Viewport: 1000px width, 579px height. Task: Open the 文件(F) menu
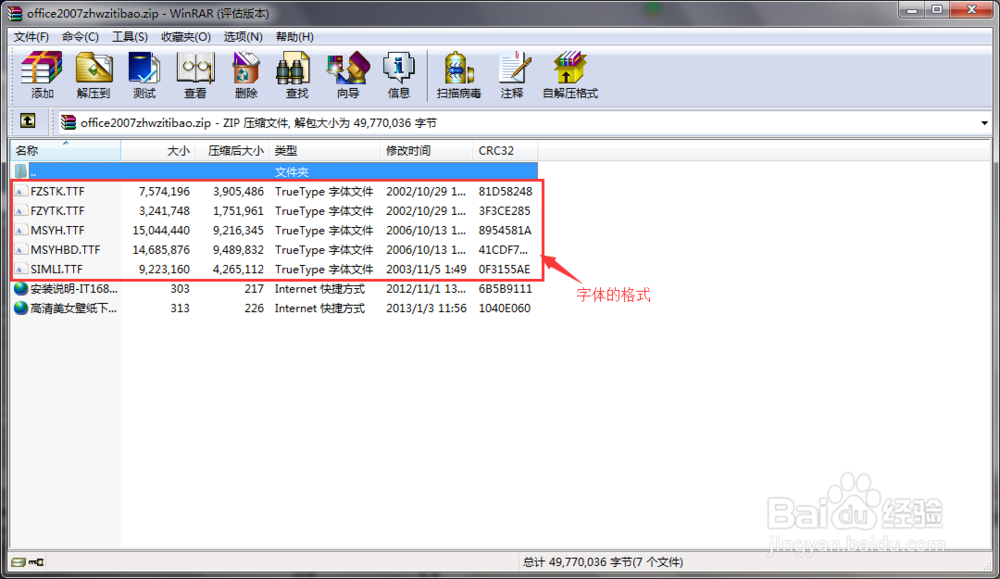pyautogui.click(x=31, y=37)
